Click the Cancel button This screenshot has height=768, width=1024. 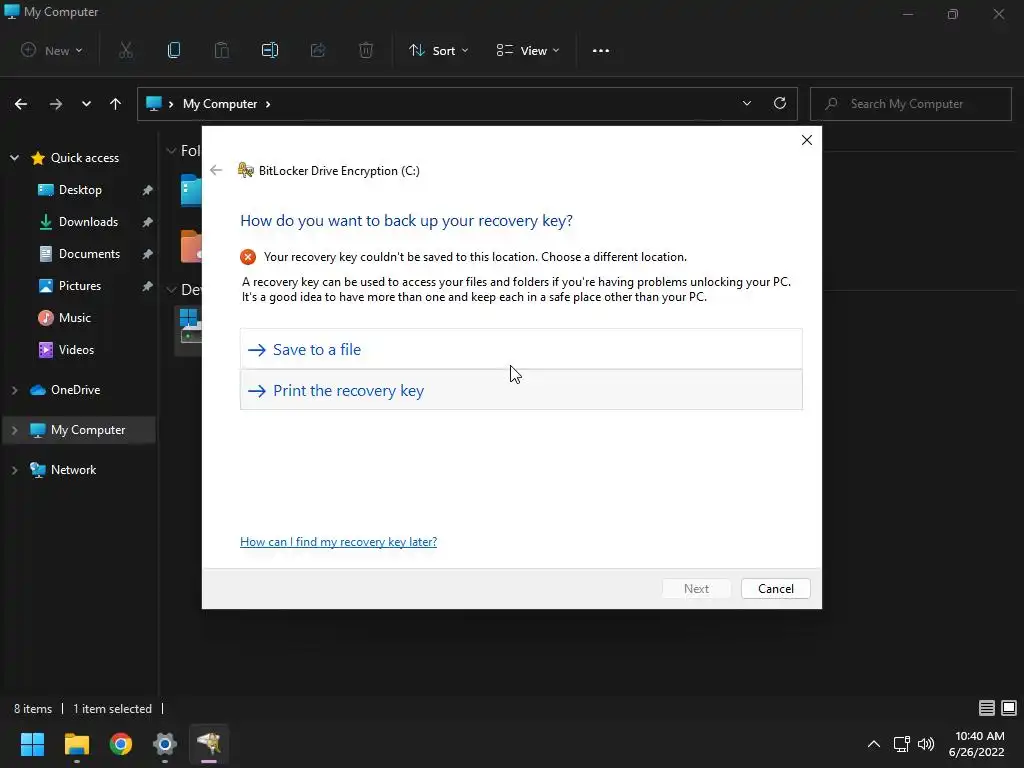tap(776, 588)
